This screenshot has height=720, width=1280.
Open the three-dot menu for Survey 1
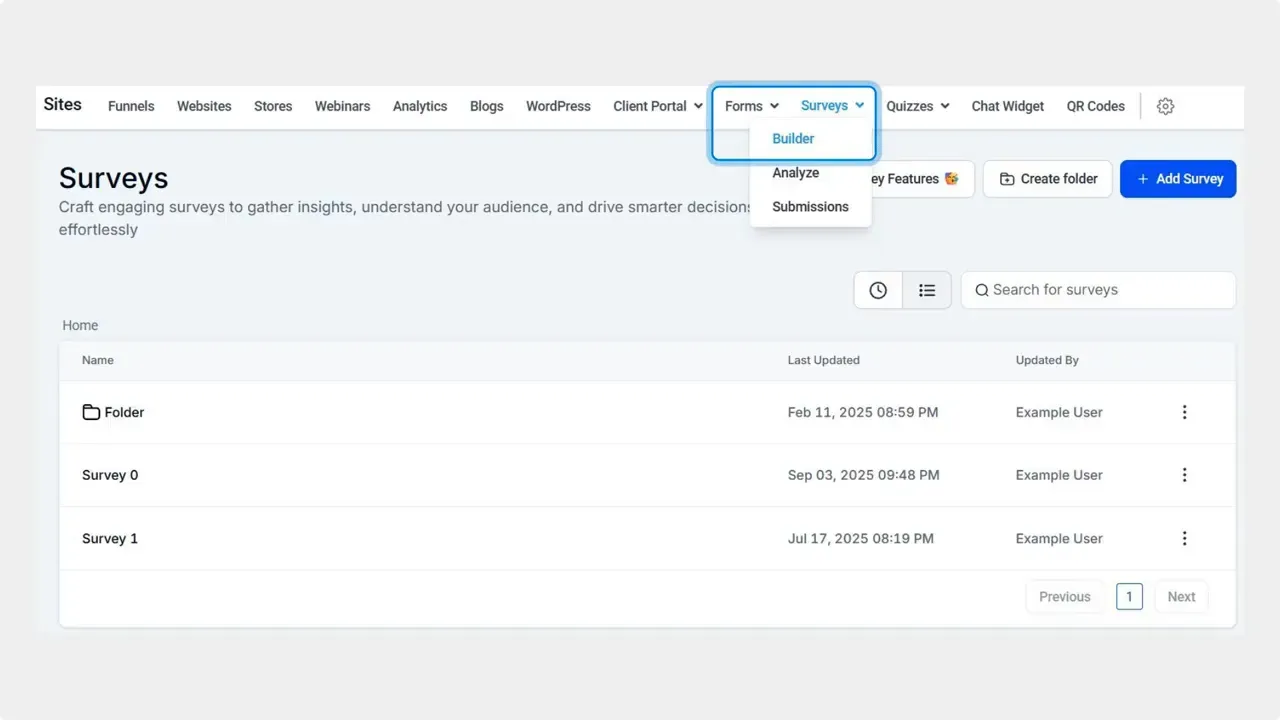click(x=1184, y=538)
